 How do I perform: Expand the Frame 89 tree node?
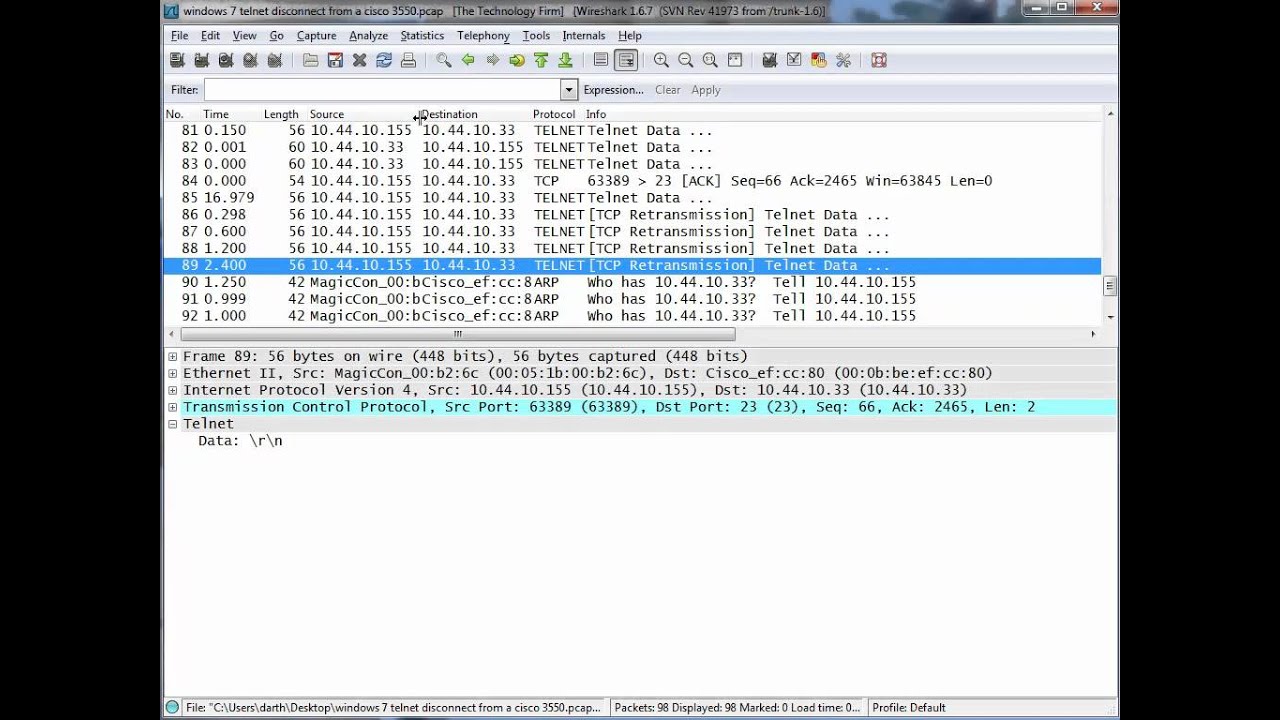[173, 356]
